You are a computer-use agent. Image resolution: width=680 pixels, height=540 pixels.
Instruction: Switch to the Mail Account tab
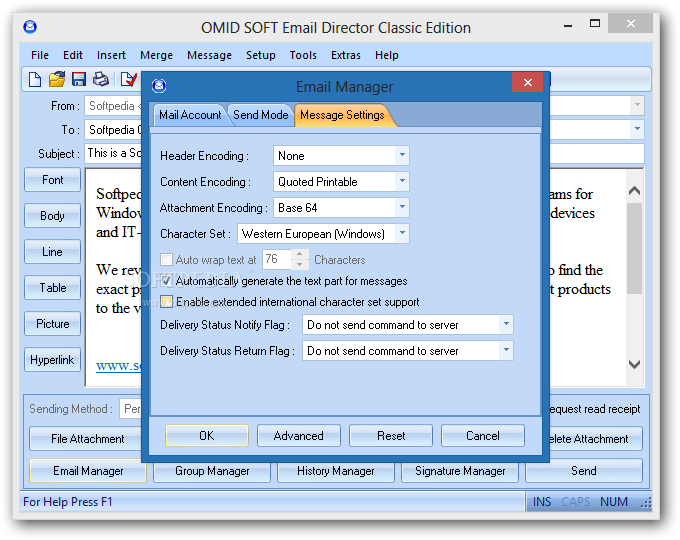pos(190,115)
